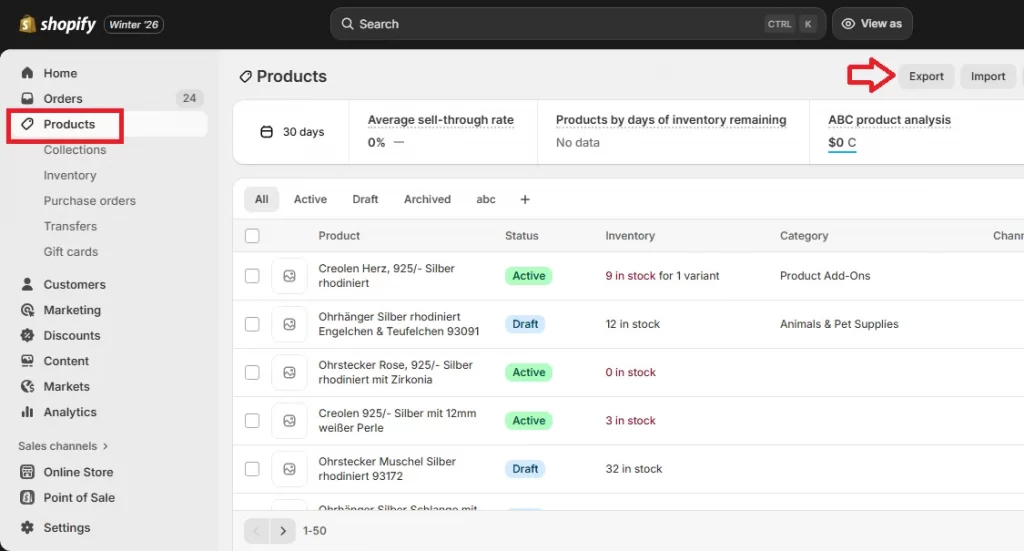
Task: Open Products in the sidebar
Action: coord(69,124)
